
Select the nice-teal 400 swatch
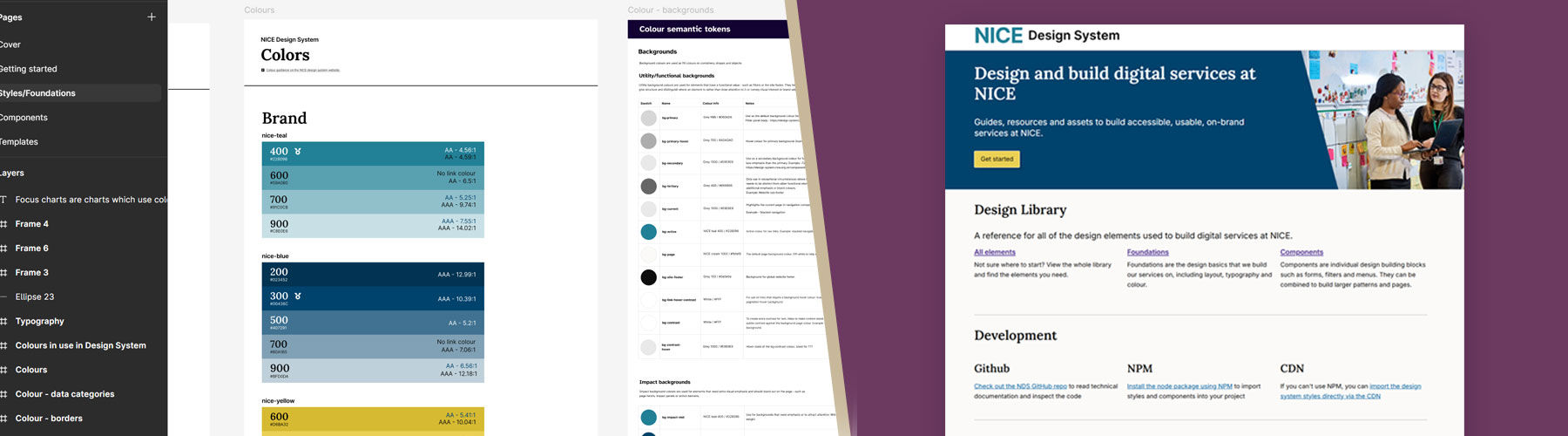click(373, 153)
